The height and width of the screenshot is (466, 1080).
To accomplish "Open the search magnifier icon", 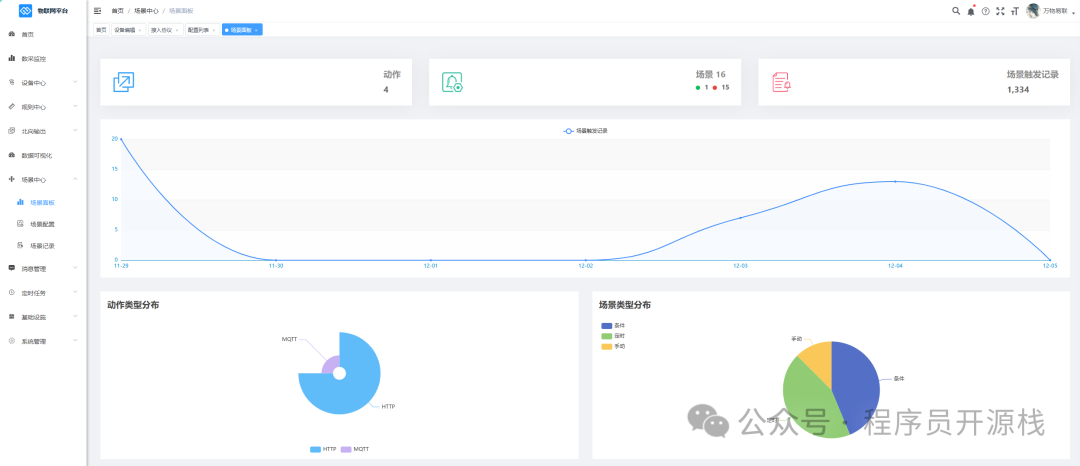I will (956, 11).
